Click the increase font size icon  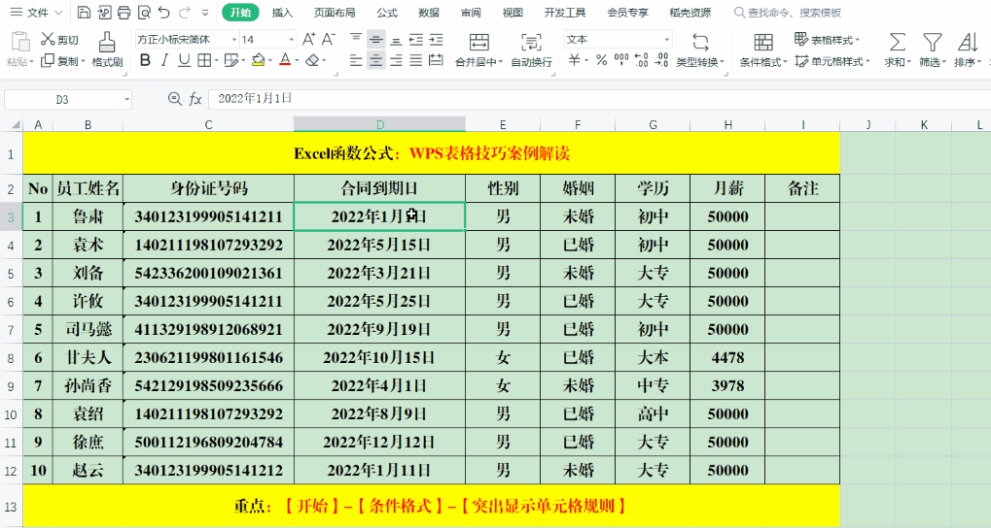[308, 39]
